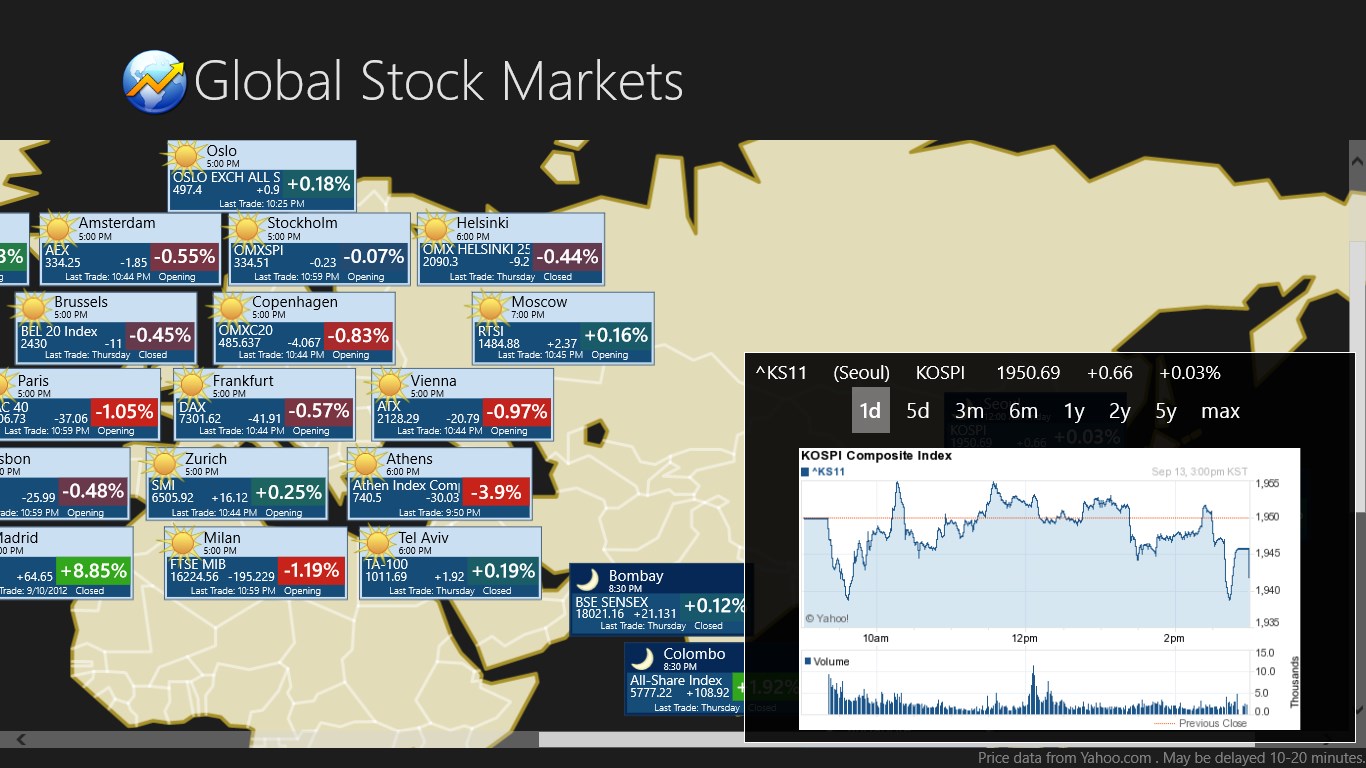Click the KOSPI value 1950.69
Screen dimensions: 1366x768
[x=1028, y=373]
